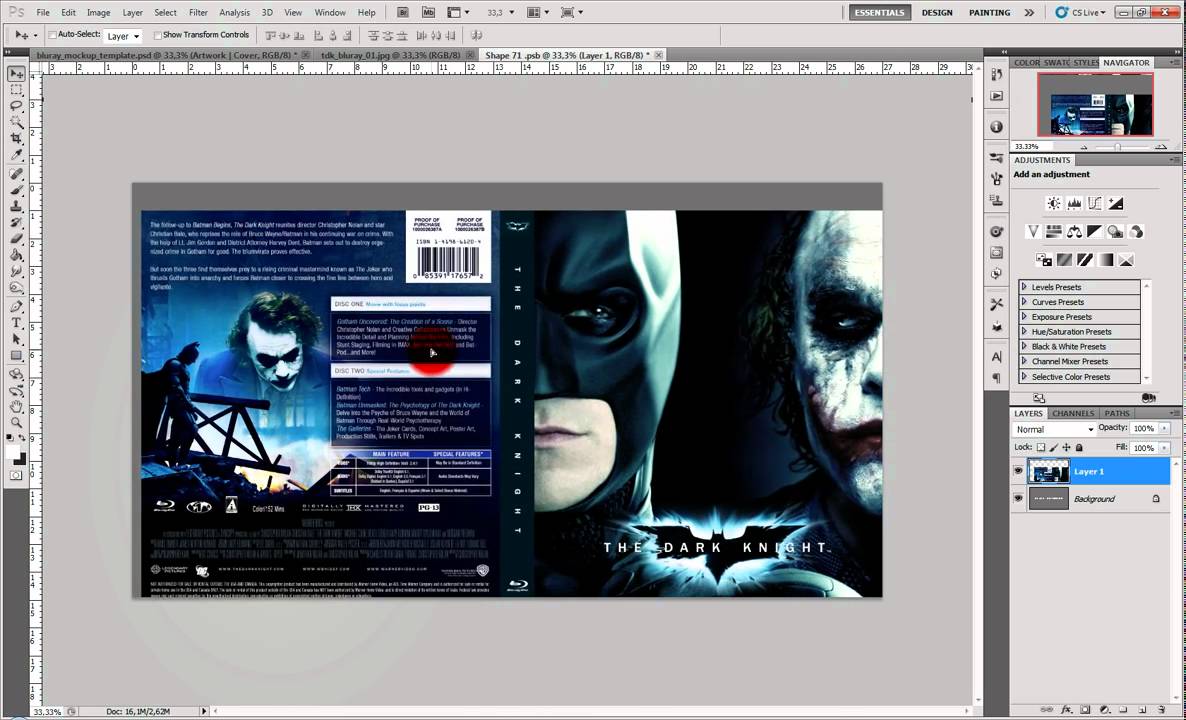The image size is (1186, 720).
Task: Select the Brush tool
Action: point(16,191)
